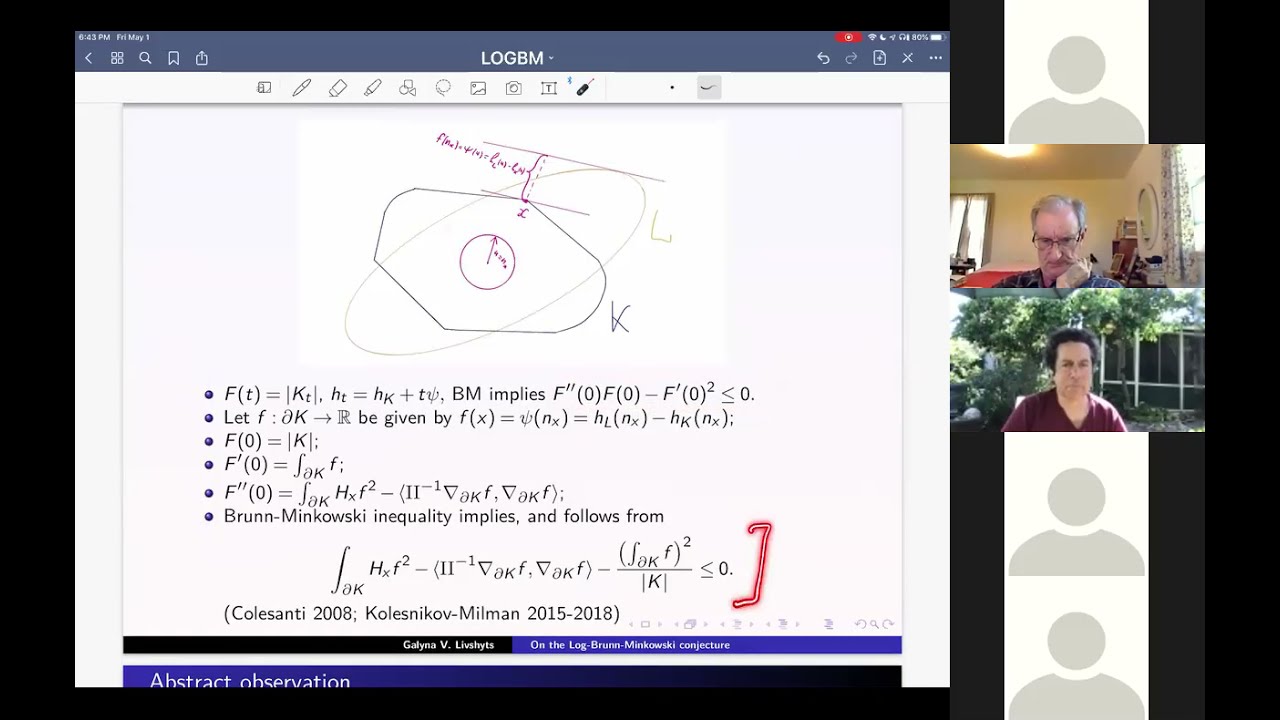1280x720 pixels.
Task: Select the Text box tool
Action: pyautogui.click(x=548, y=88)
